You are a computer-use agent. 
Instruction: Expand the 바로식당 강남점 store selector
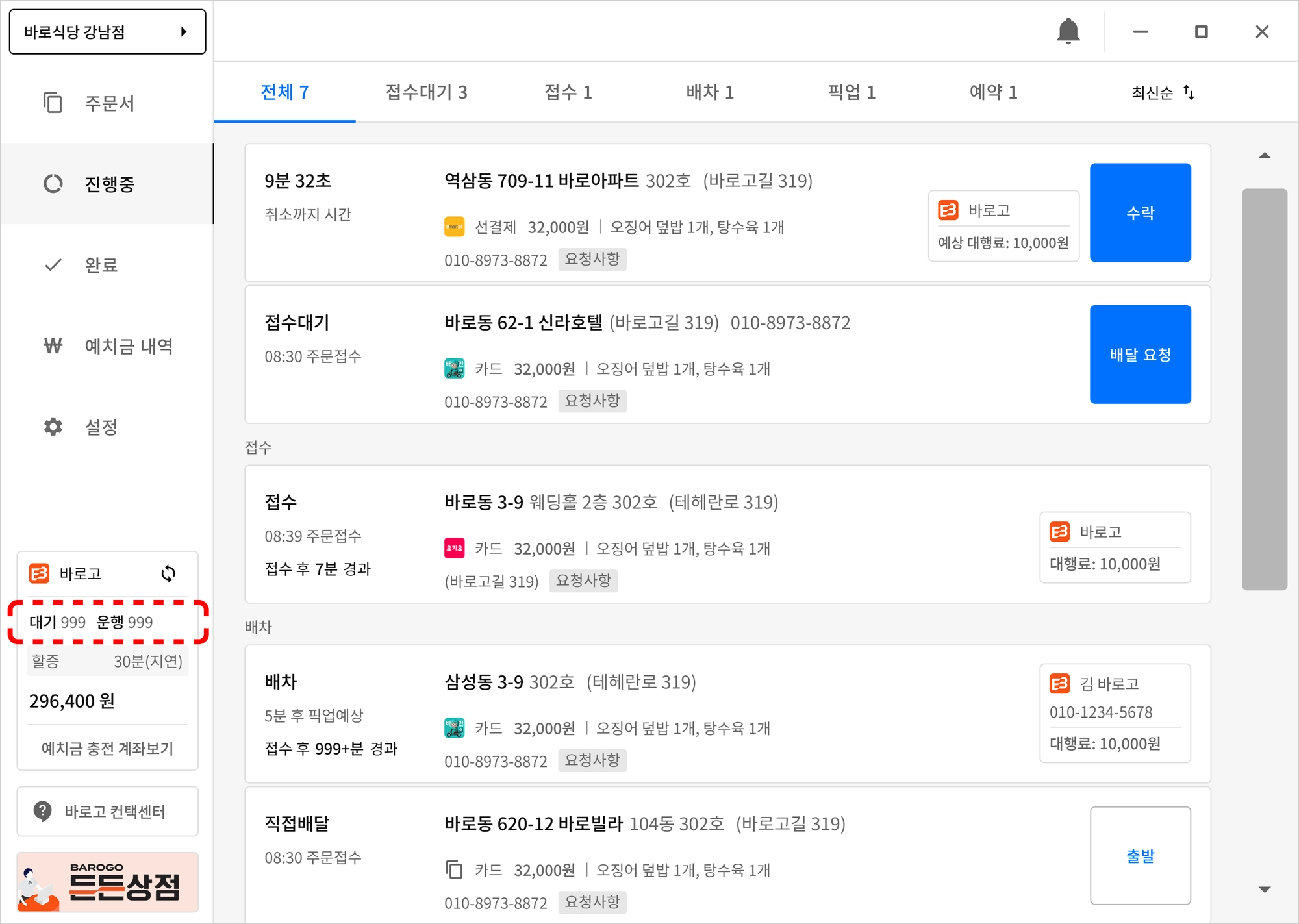pos(107,31)
